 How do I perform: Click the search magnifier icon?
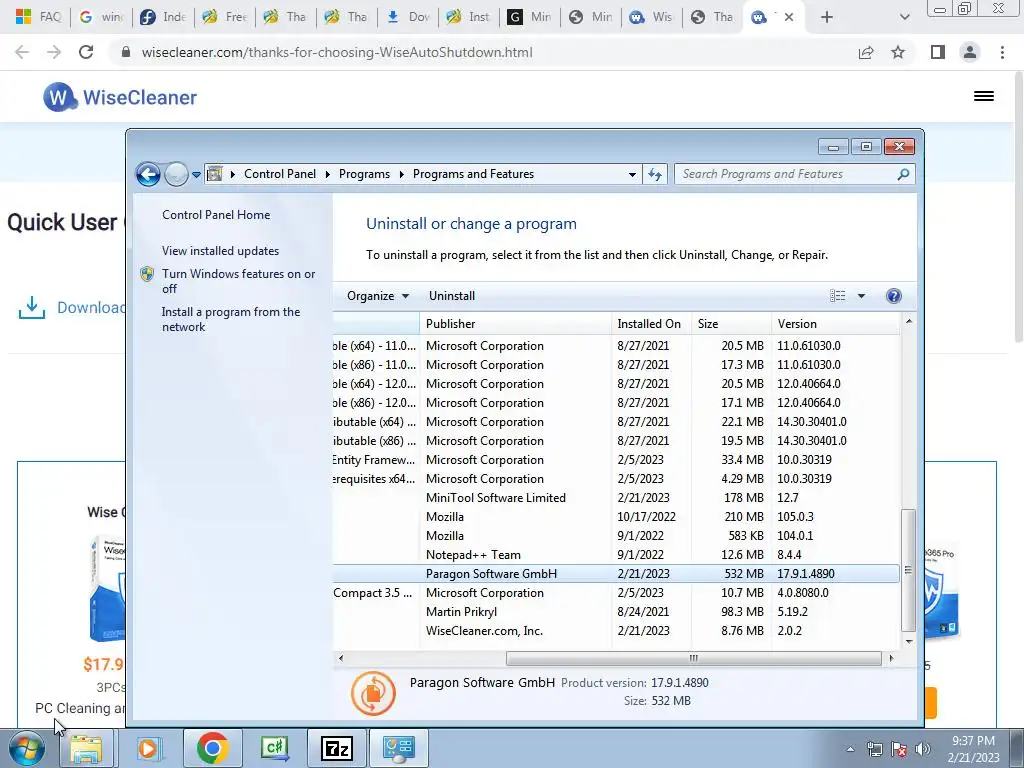tap(903, 174)
